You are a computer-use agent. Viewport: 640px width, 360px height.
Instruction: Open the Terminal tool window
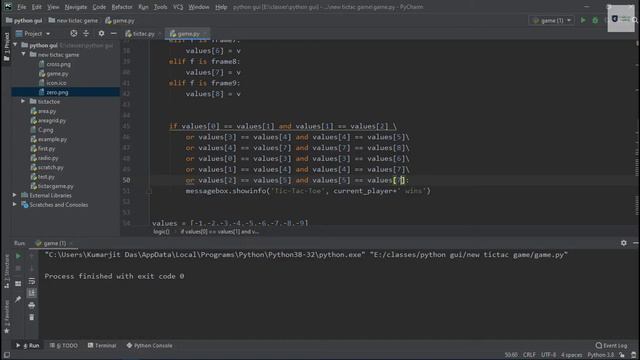click(102, 345)
